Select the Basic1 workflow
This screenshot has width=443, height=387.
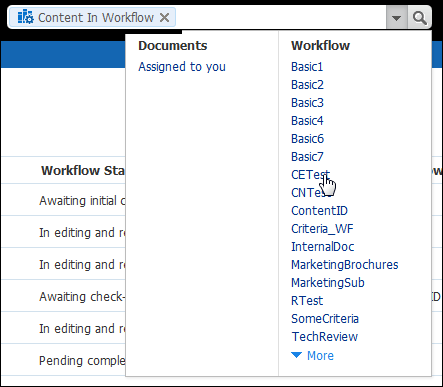click(x=307, y=67)
